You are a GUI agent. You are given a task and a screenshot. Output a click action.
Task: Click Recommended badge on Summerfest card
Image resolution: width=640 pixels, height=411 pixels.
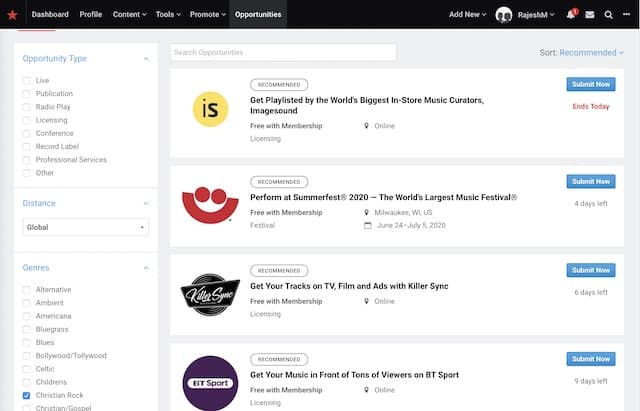coord(279,182)
